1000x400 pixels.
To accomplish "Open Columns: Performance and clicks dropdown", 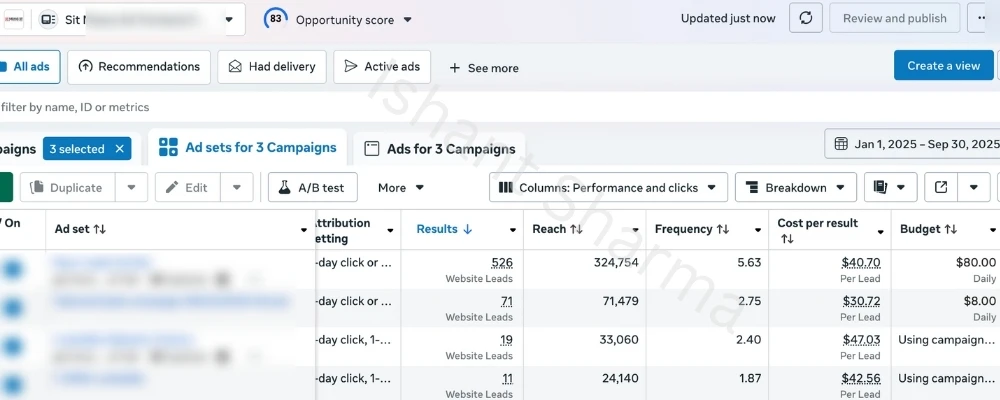I will pos(608,187).
